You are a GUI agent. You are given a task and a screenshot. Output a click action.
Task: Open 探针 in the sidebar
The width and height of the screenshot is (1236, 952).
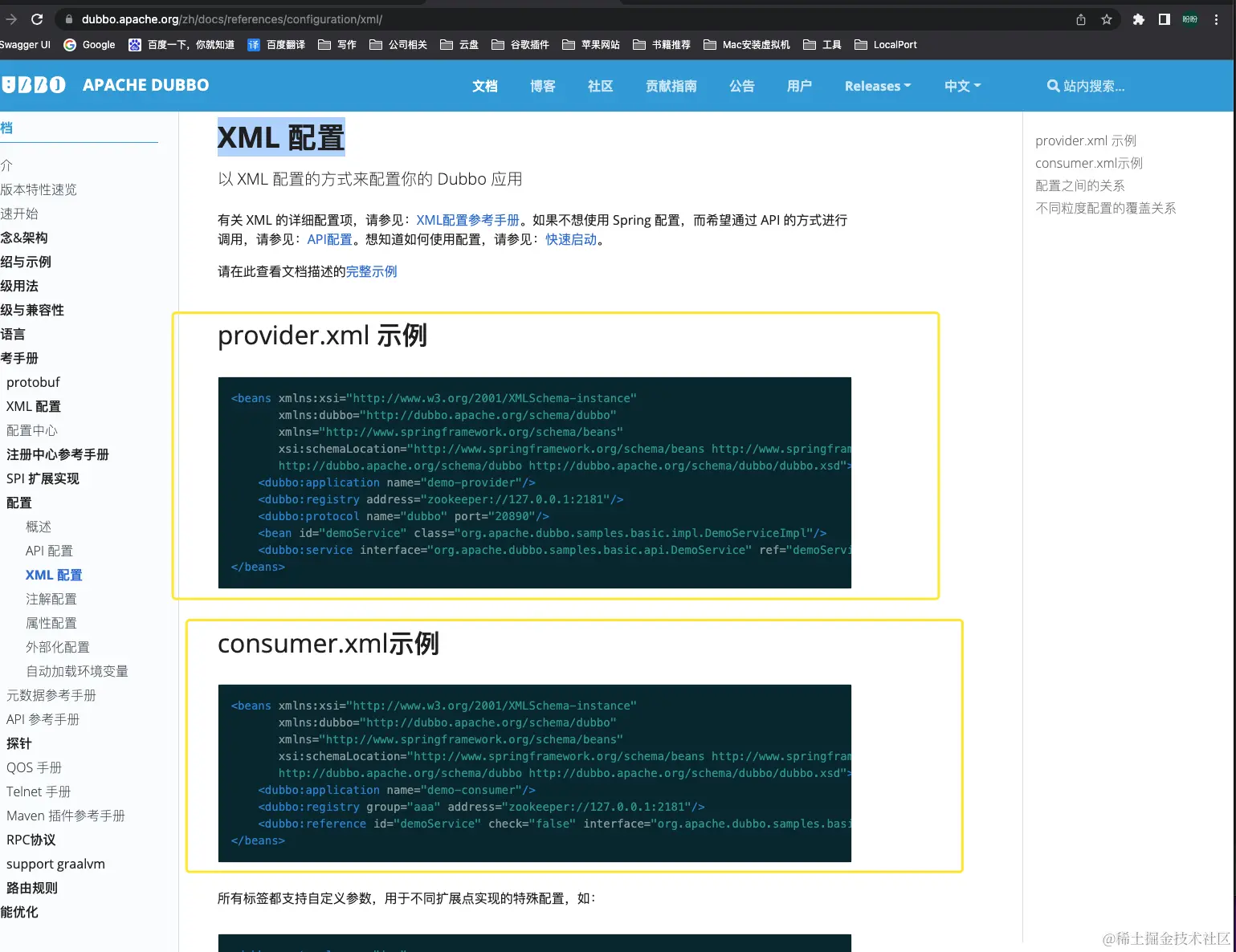point(19,743)
